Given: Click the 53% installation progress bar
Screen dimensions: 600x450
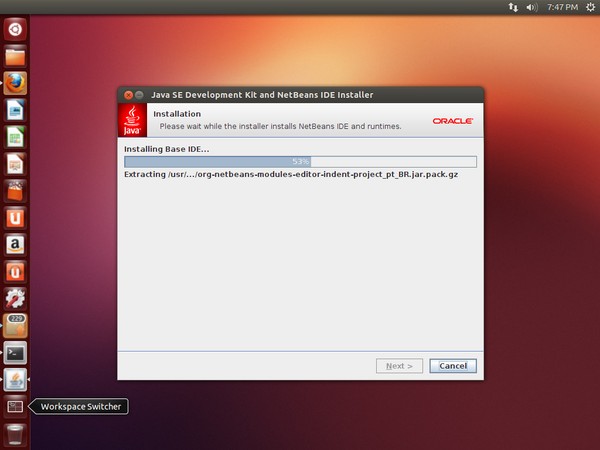Looking at the screenshot, I should [x=300, y=161].
